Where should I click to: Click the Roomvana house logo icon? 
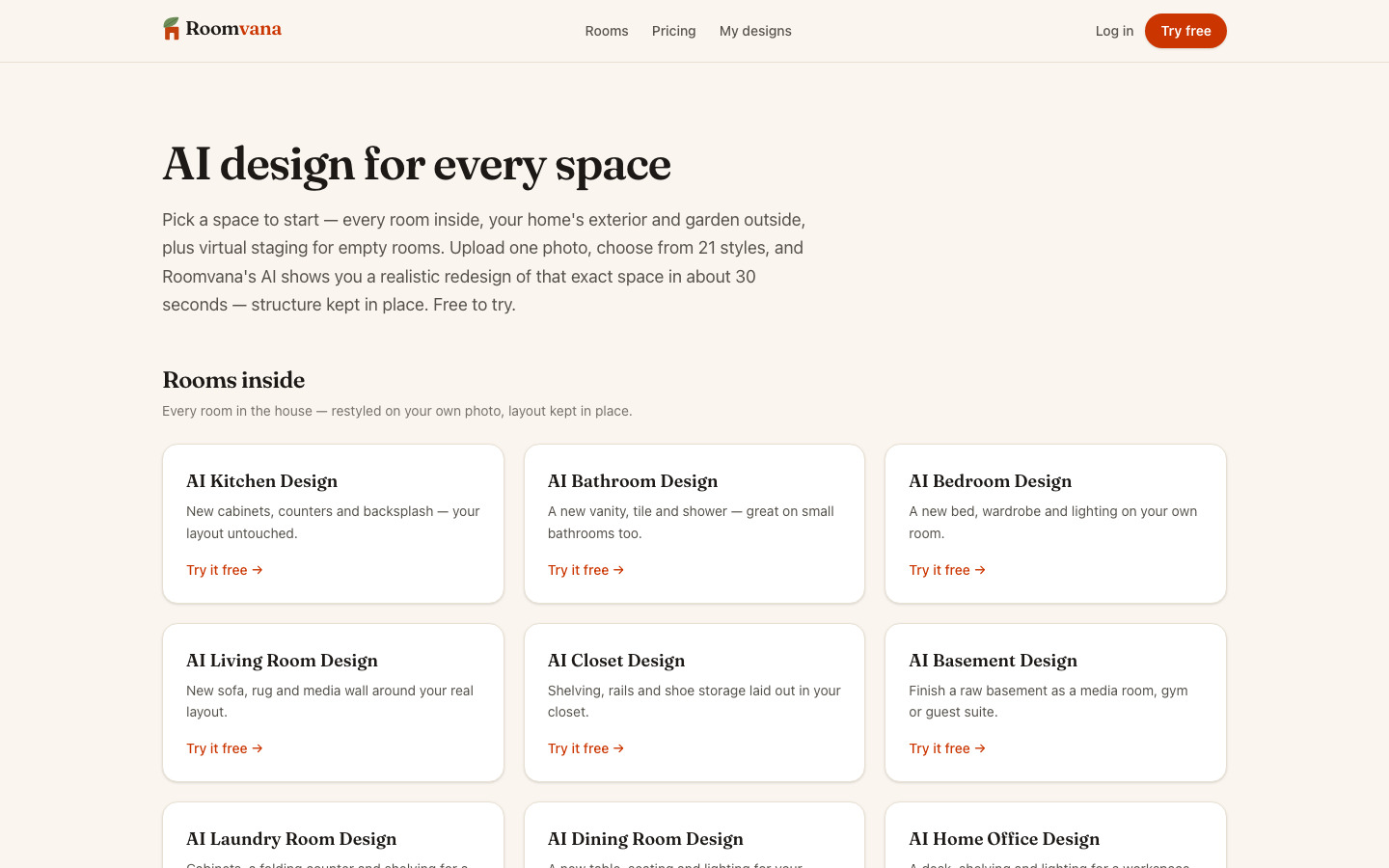click(171, 29)
